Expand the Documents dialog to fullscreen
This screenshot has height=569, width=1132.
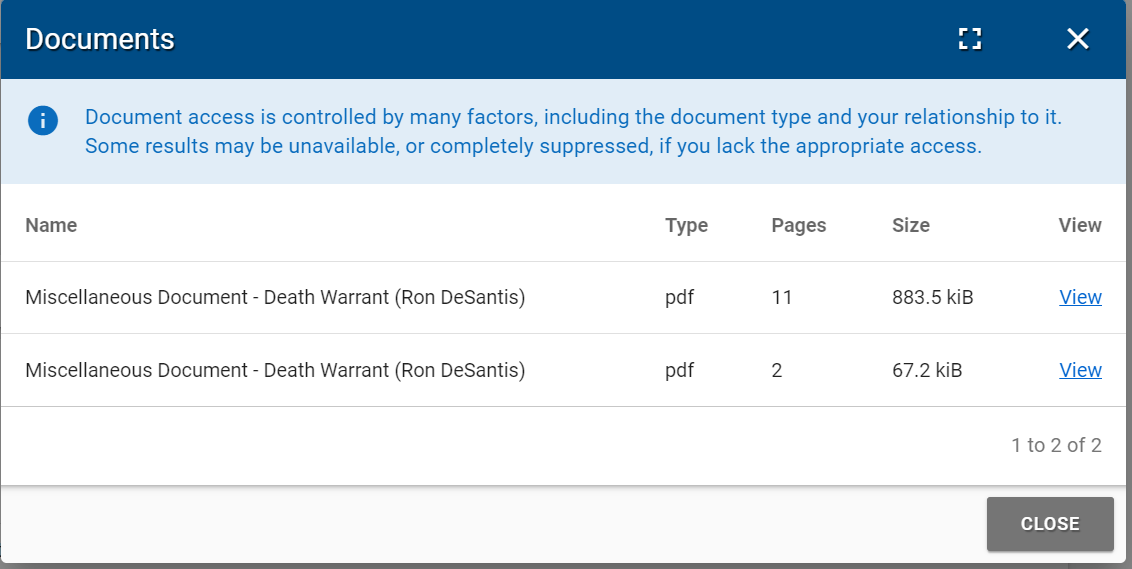970,39
